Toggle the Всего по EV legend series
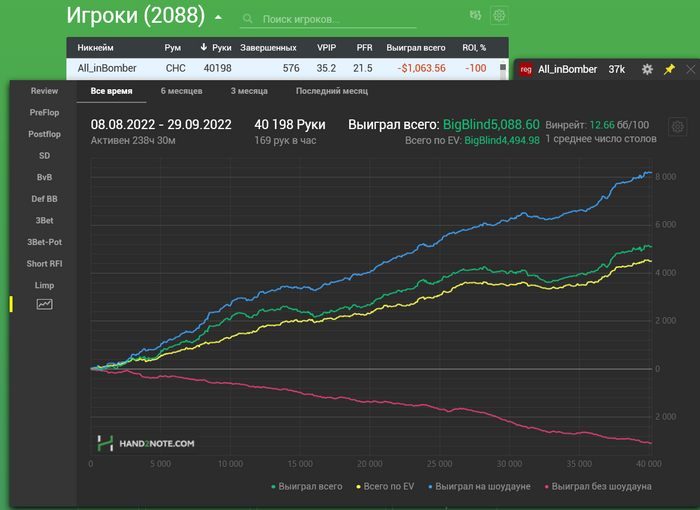Viewport: 700px width, 510px height. coord(385,486)
